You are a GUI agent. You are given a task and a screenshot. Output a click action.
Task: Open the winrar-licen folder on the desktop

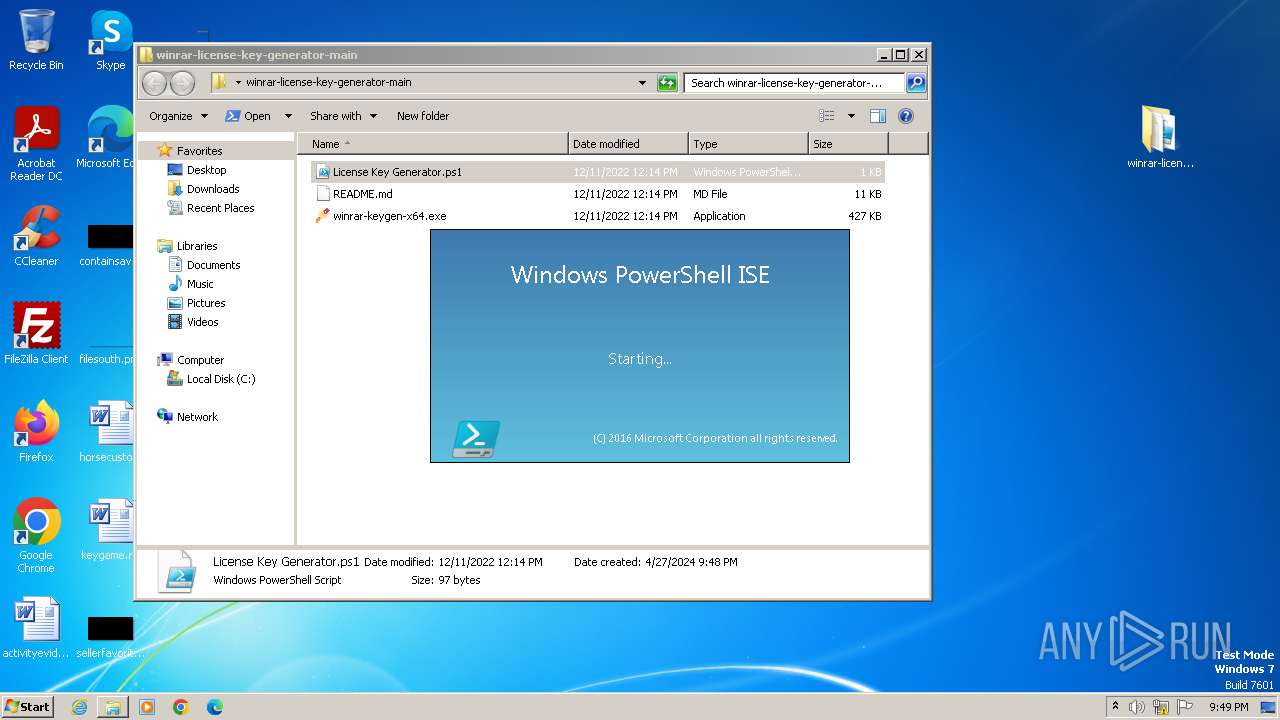1160,138
